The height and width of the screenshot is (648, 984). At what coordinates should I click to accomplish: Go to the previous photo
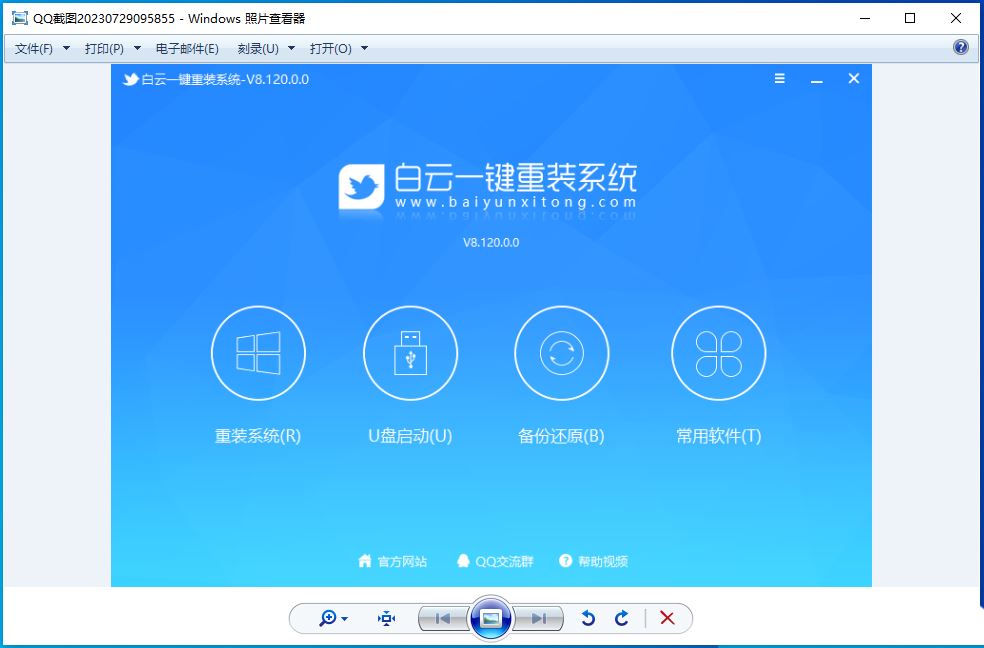click(x=443, y=619)
